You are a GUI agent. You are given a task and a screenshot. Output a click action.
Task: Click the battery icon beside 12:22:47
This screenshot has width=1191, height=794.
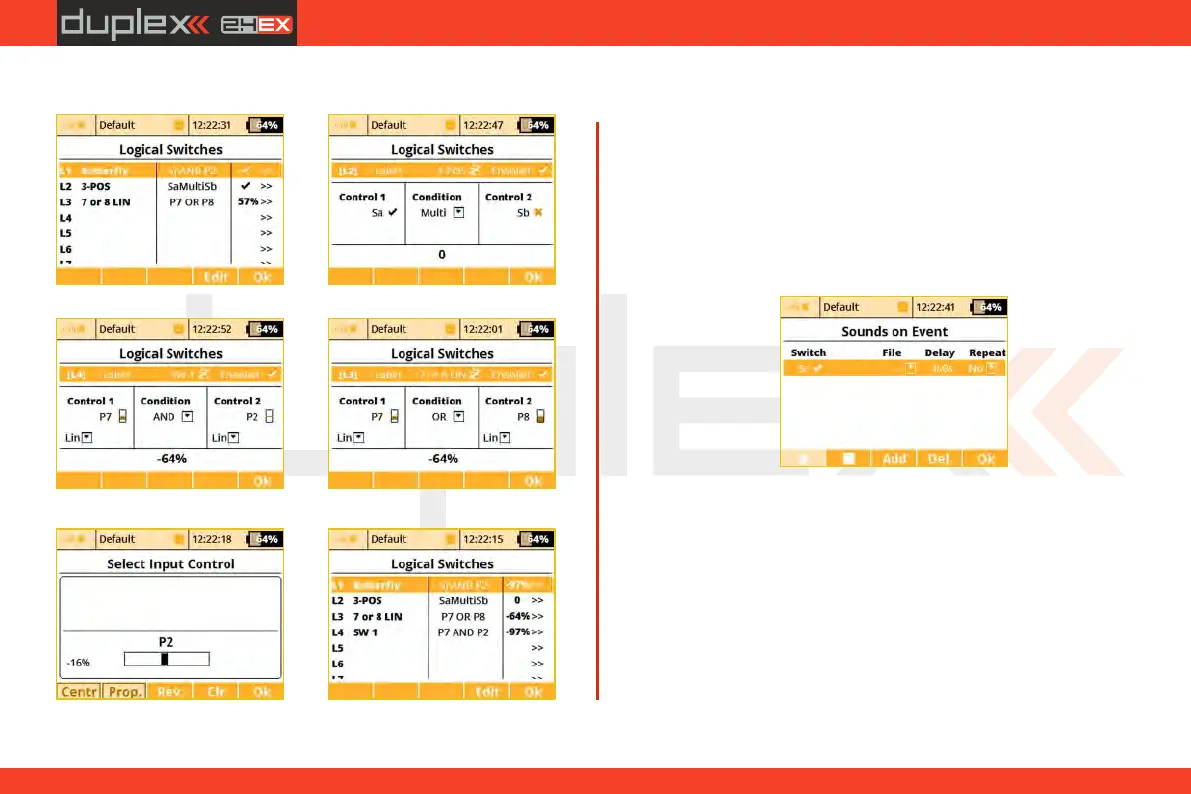click(x=535, y=125)
